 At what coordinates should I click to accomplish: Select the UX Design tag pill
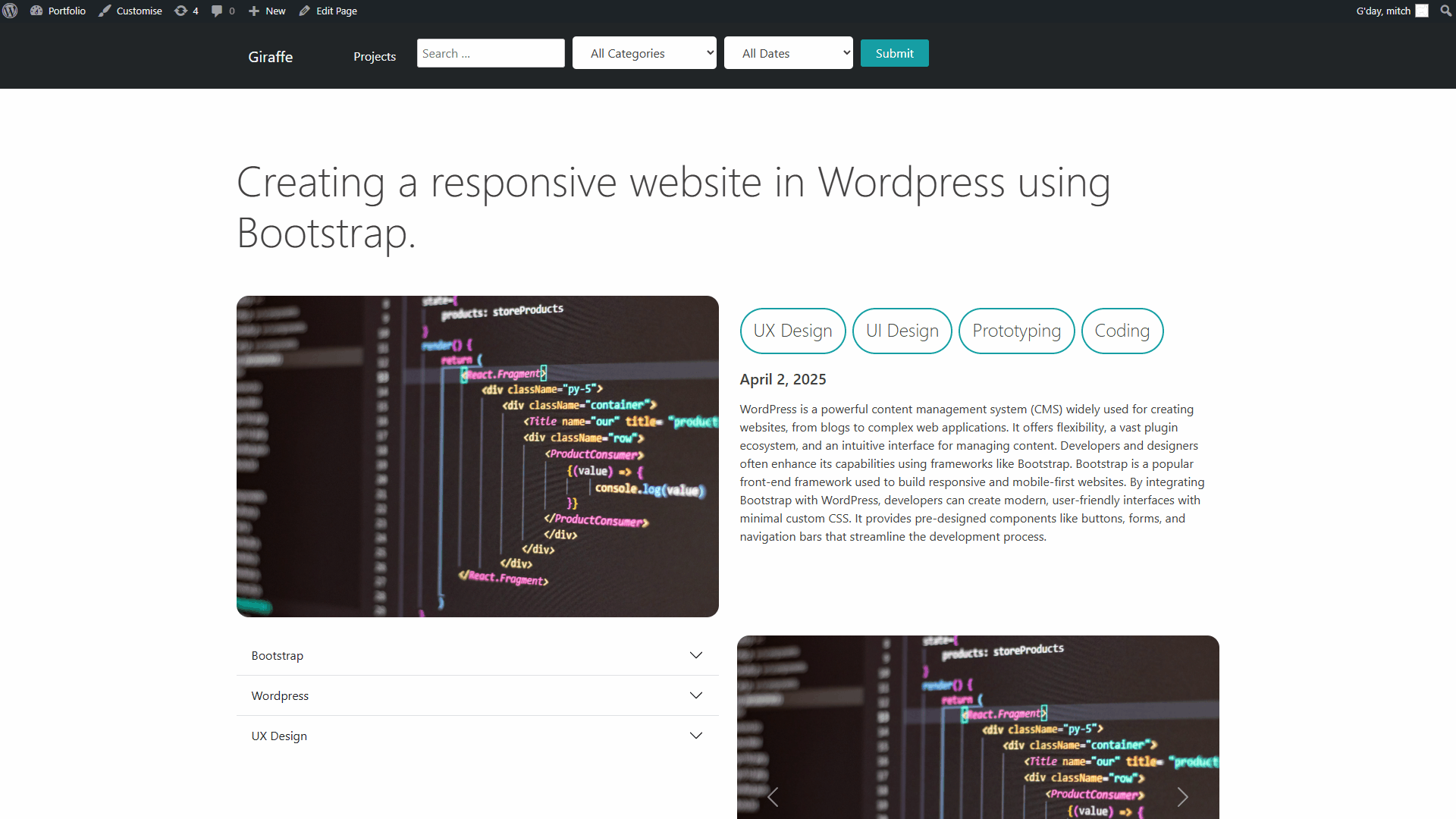coord(793,331)
